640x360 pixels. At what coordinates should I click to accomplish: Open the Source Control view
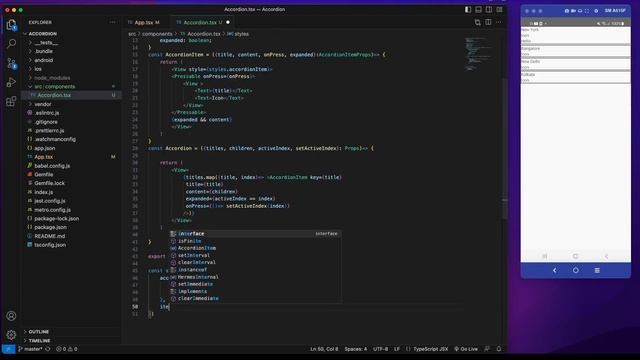pyautogui.click(x=11, y=63)
